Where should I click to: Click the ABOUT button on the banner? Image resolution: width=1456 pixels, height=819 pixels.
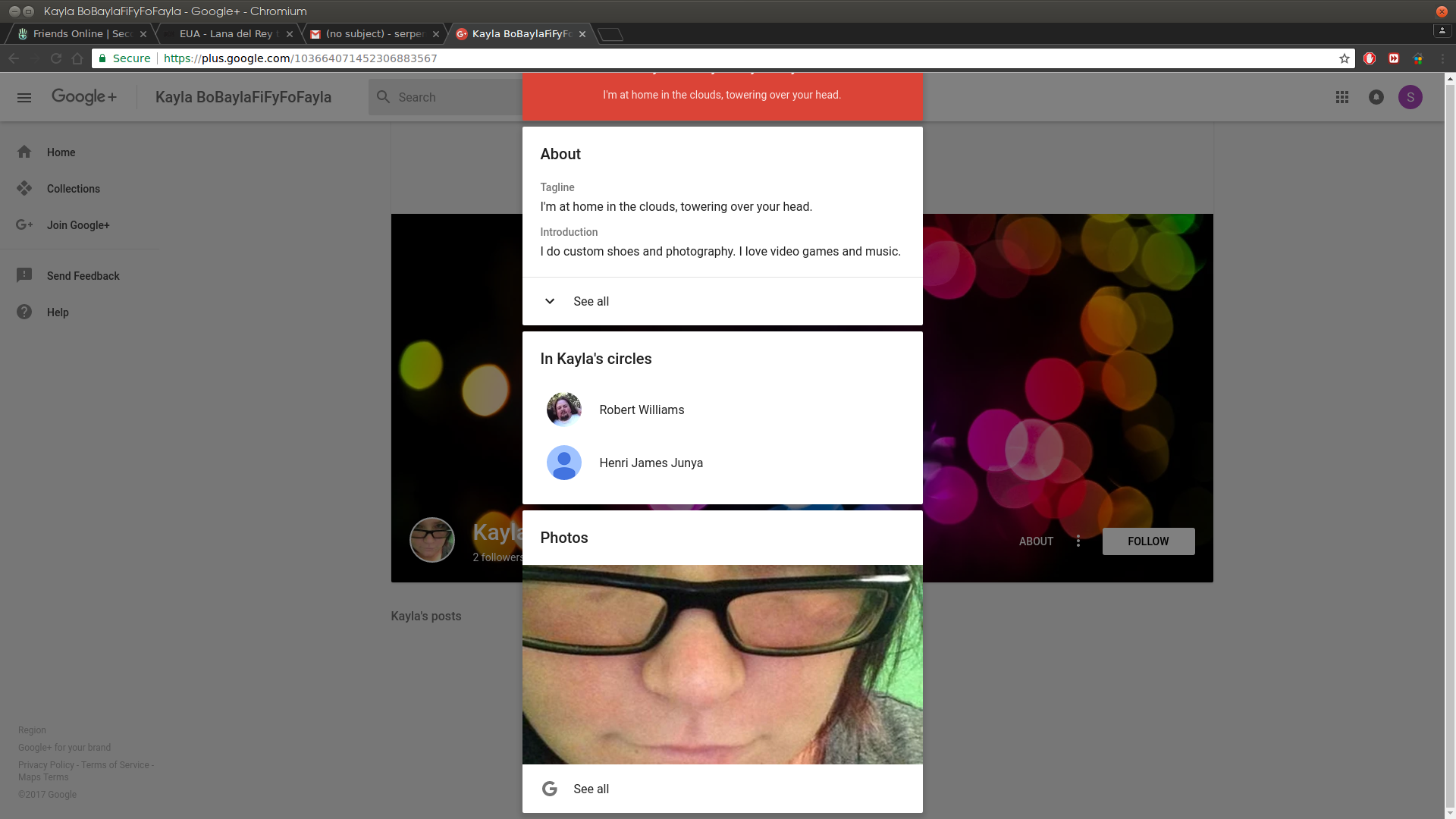pos(1036,541)
